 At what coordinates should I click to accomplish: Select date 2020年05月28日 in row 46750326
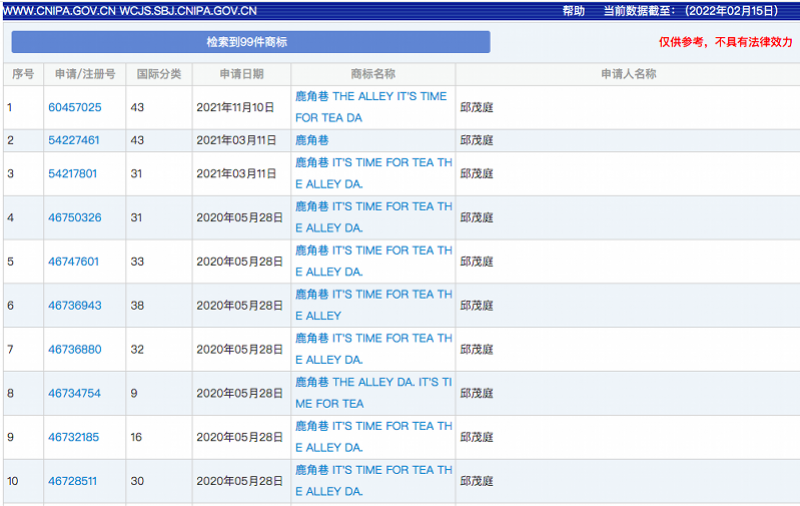click(240, 217)
